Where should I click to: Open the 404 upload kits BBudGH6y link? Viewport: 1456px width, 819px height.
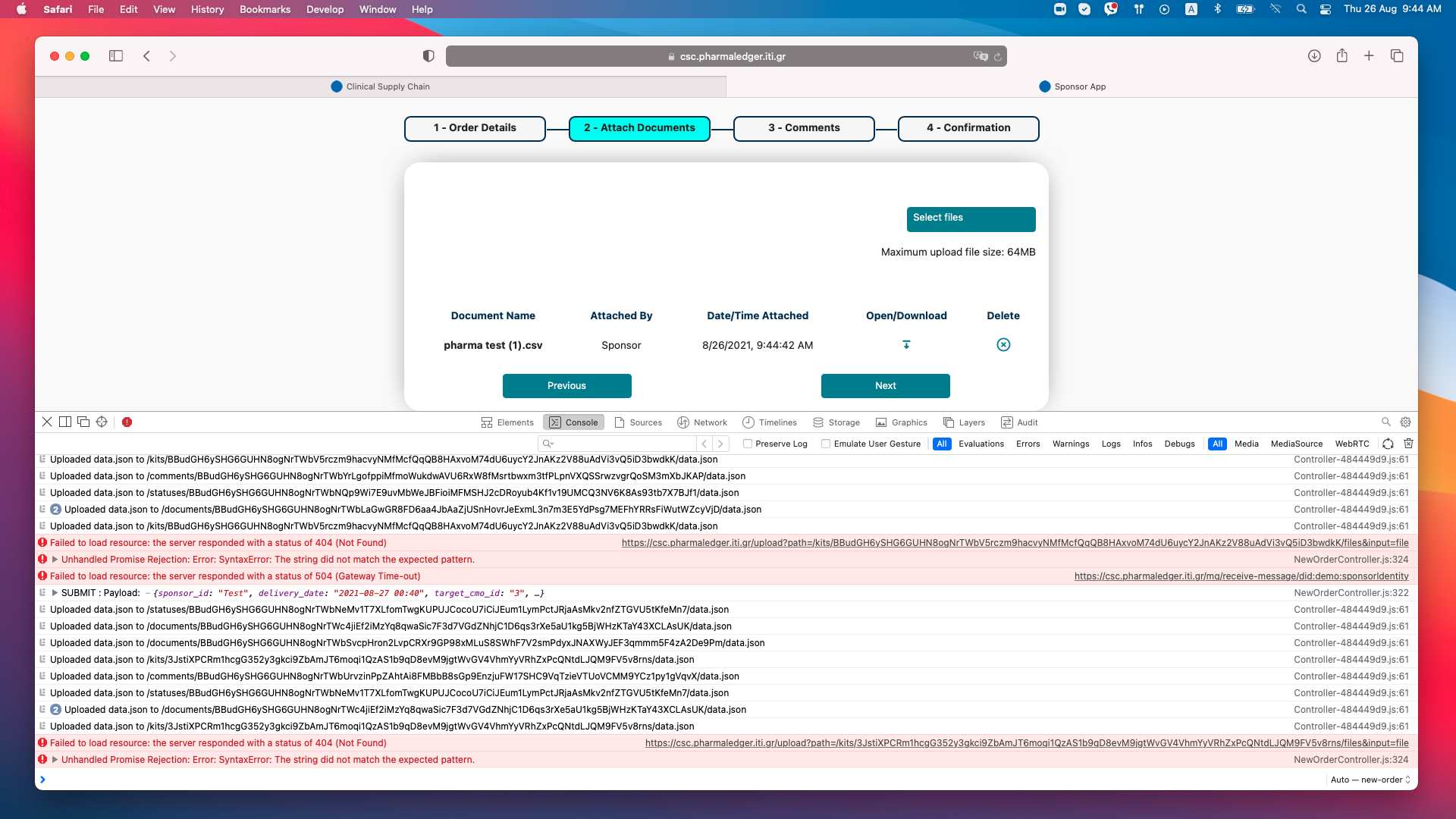pyautogui.click(x=1015, y=543)
